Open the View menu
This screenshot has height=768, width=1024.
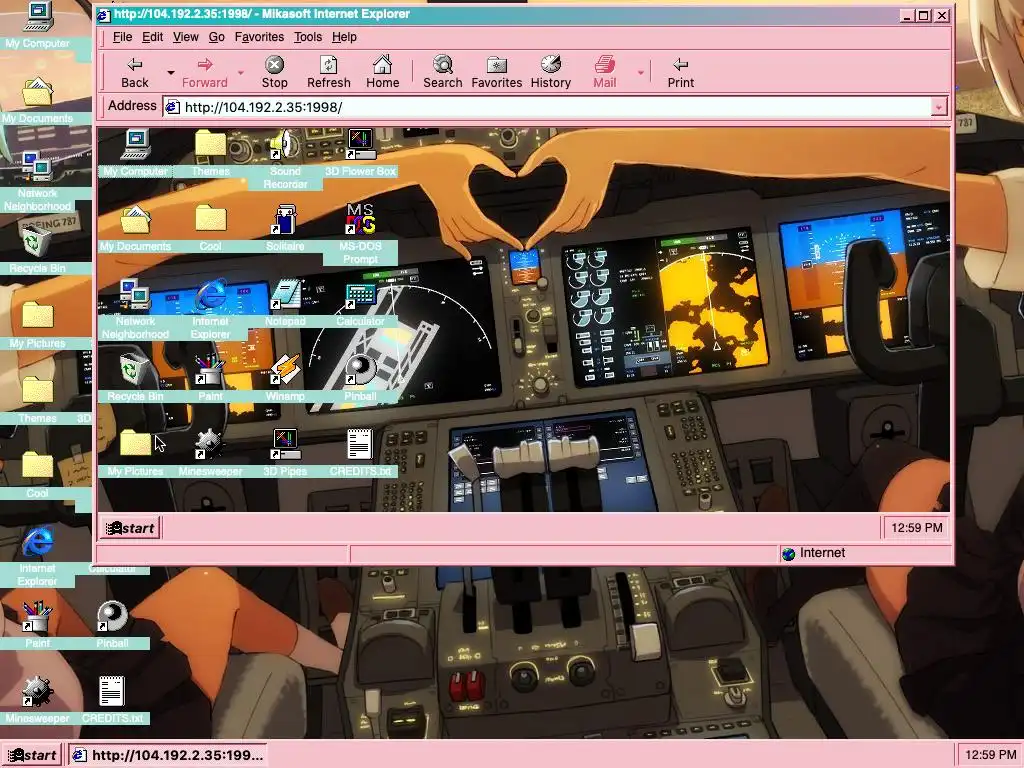(185, 37)
